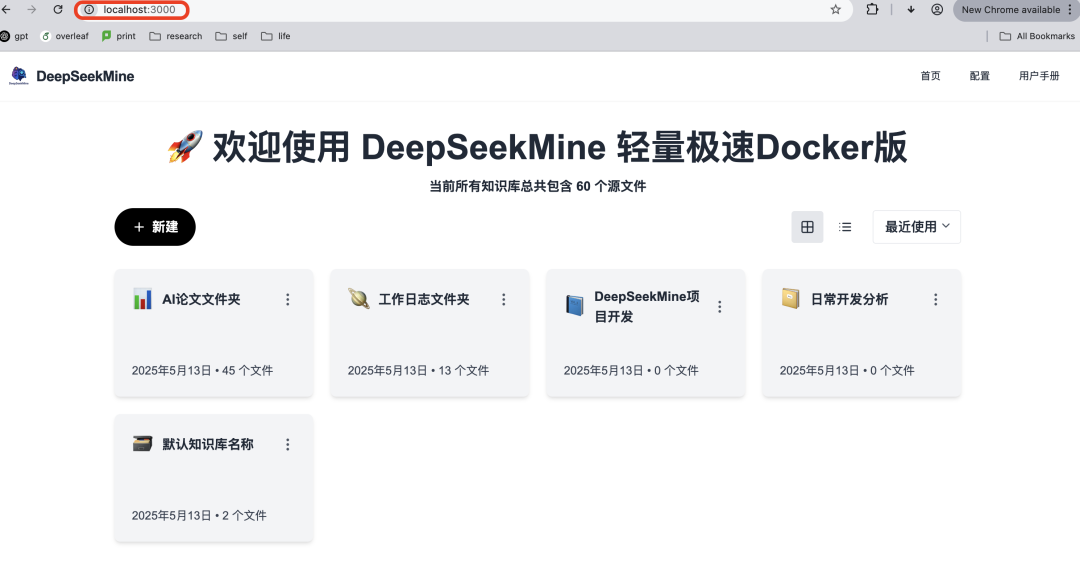Open the self bookmarks folder
This screenshot has width=1080, height=562.
pos(231,36)
